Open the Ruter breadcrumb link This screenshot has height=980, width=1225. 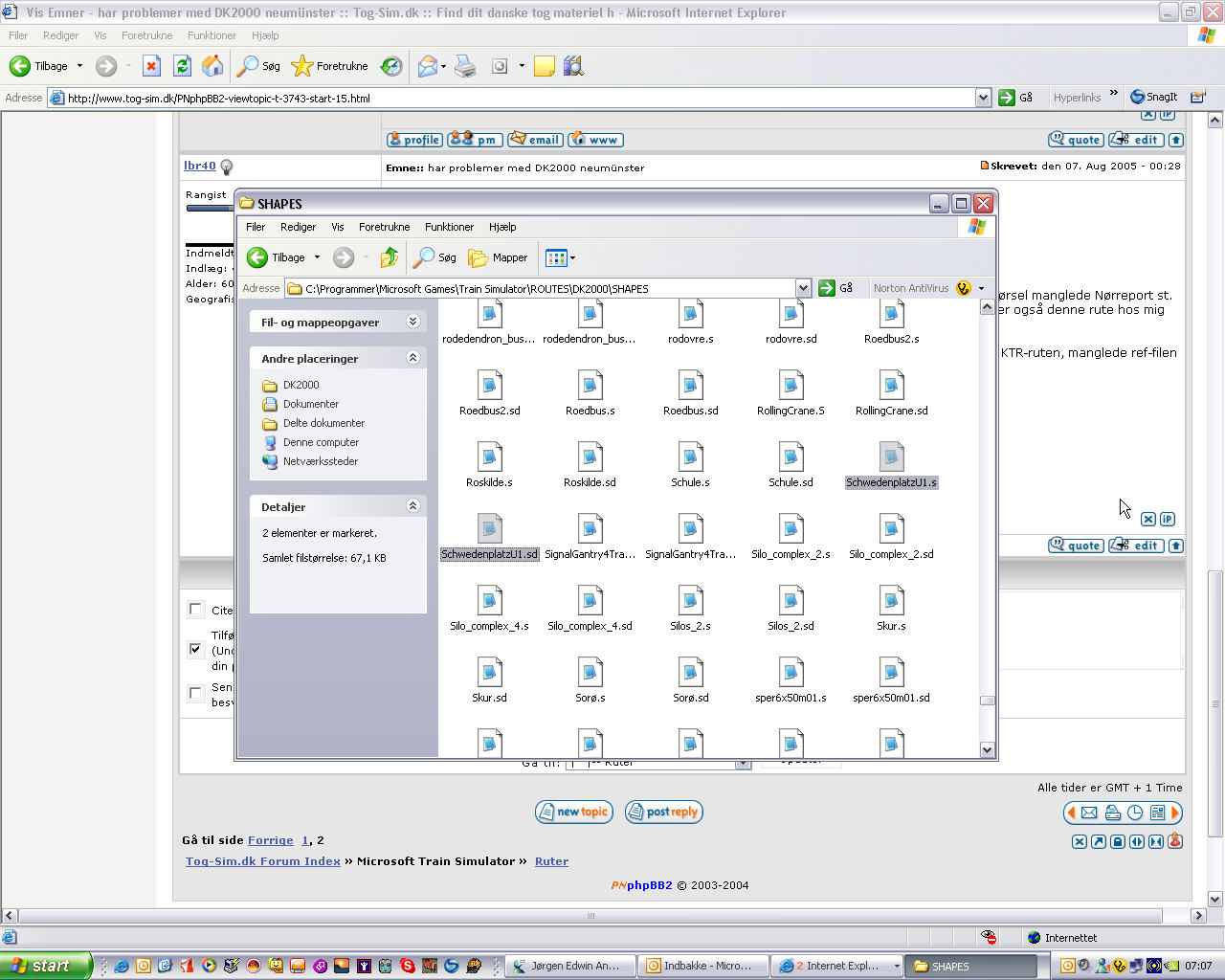551,861
